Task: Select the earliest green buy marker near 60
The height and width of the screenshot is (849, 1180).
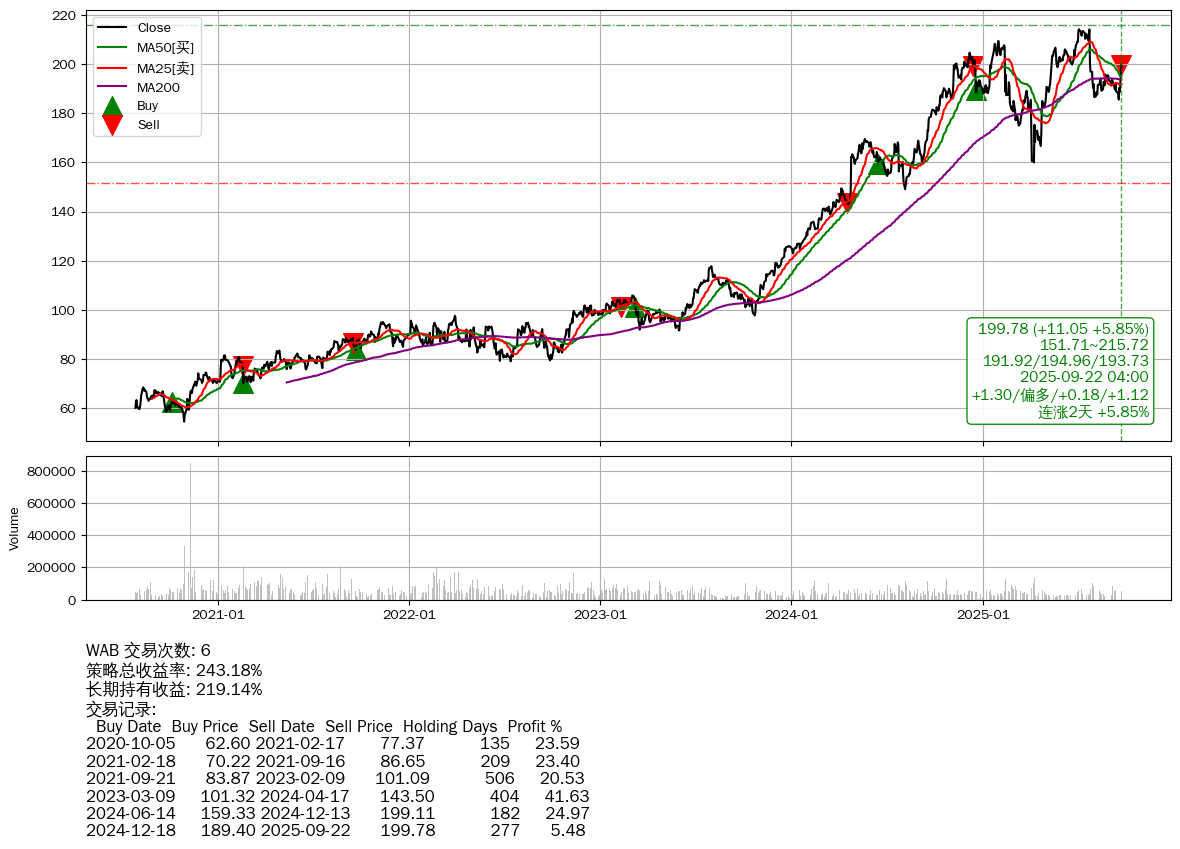Action: tap(171, 402)
